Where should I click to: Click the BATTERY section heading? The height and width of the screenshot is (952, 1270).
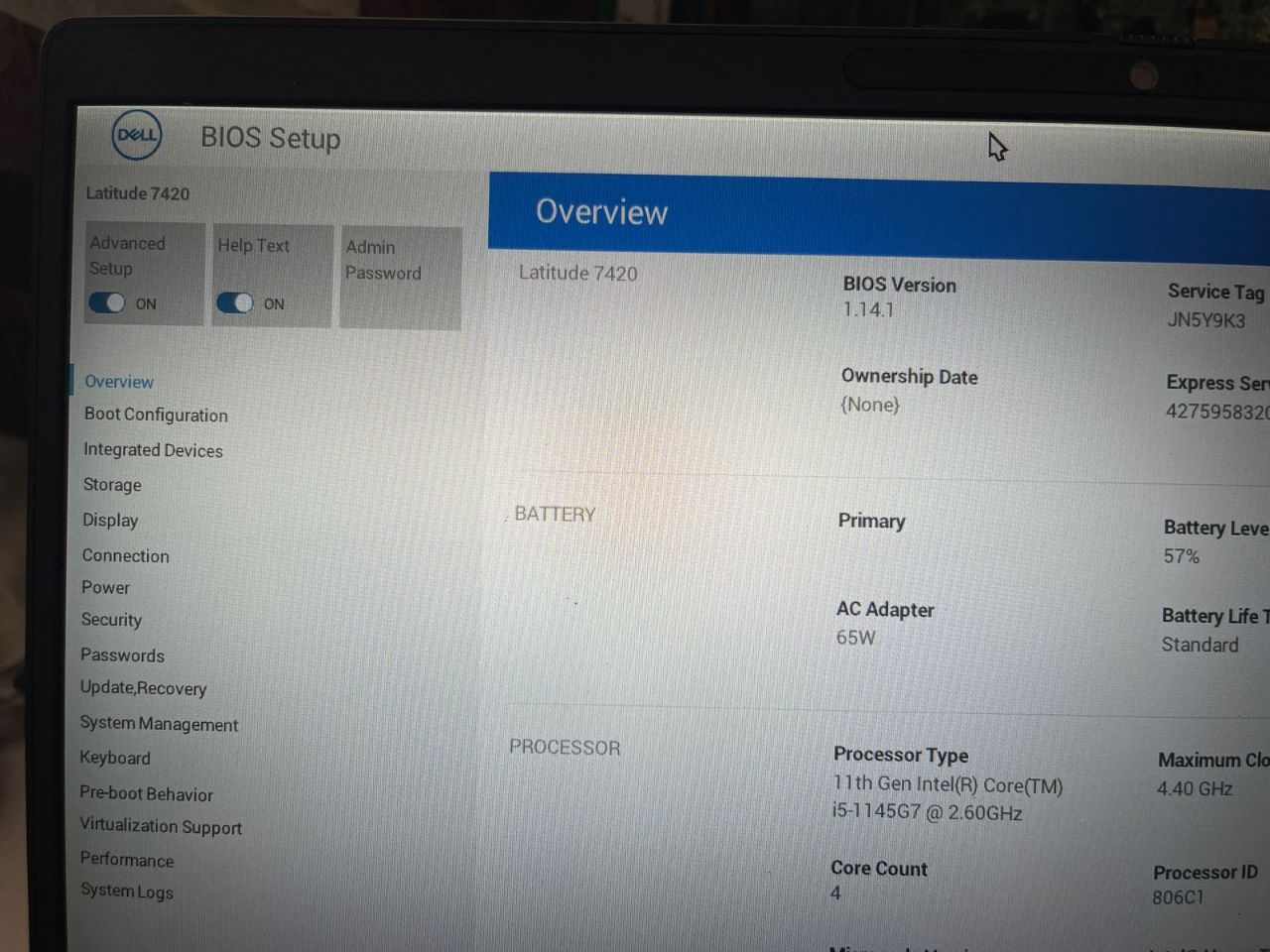pyautogui.click(x=555, y=514)
